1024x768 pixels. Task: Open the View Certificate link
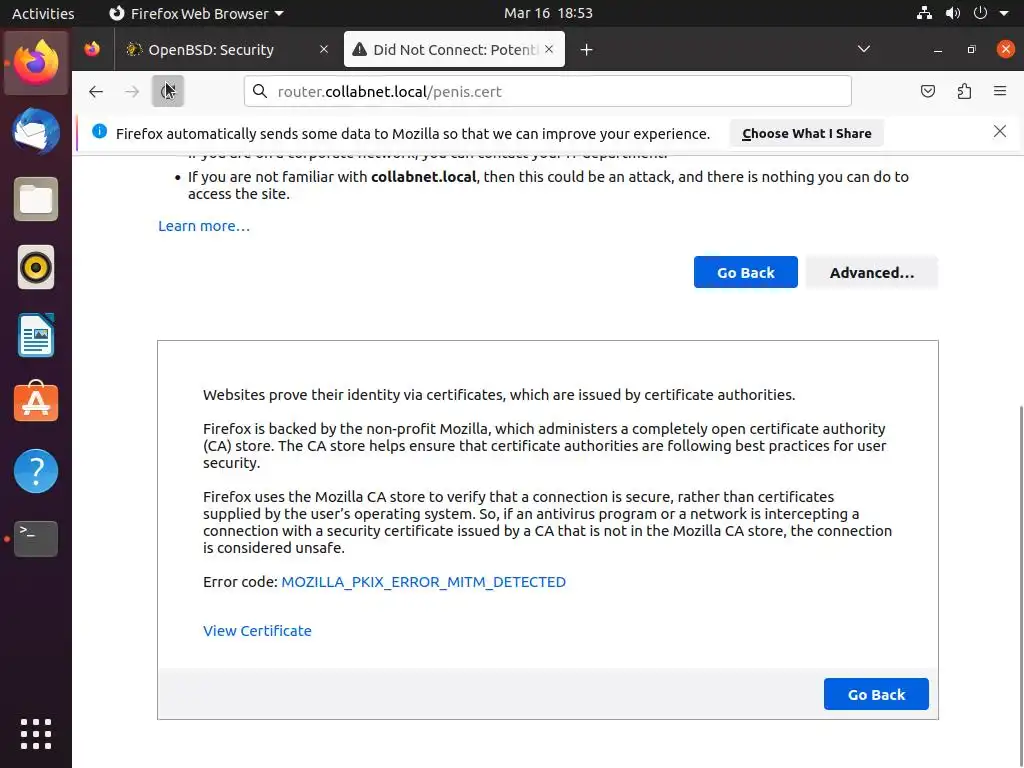257,631
